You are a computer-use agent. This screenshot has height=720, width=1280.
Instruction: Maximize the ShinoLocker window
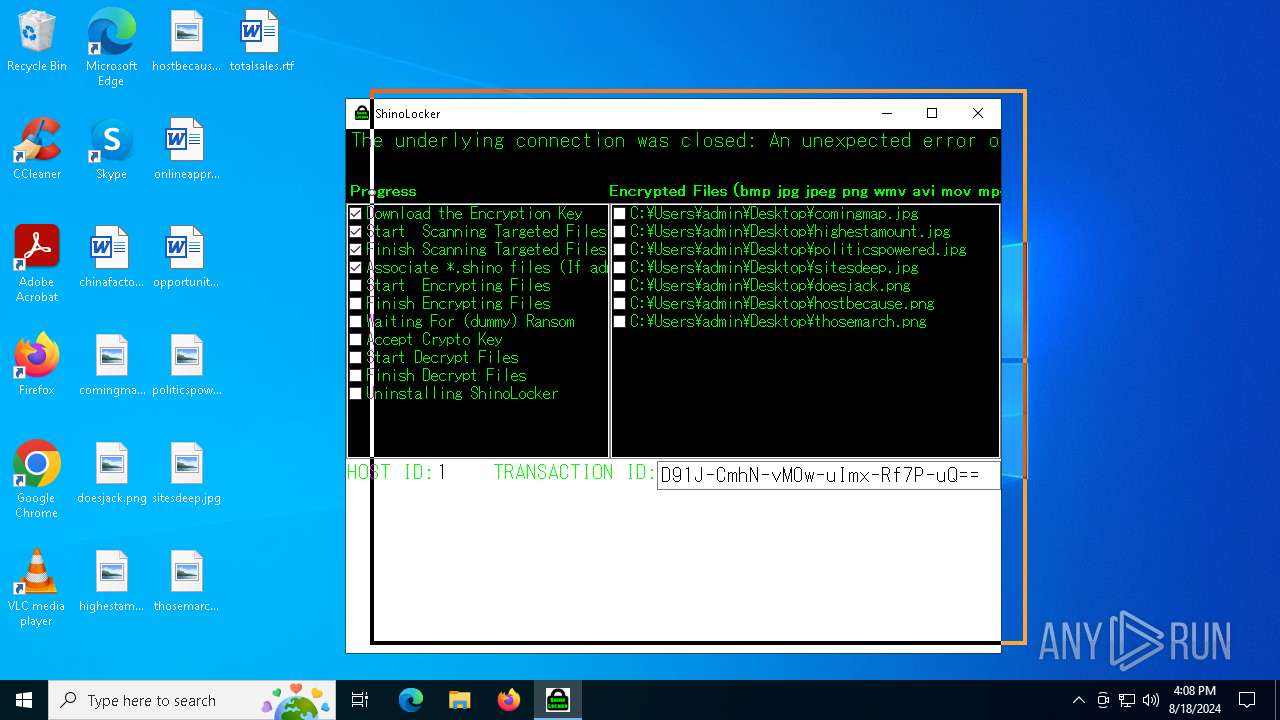(932, 113)
